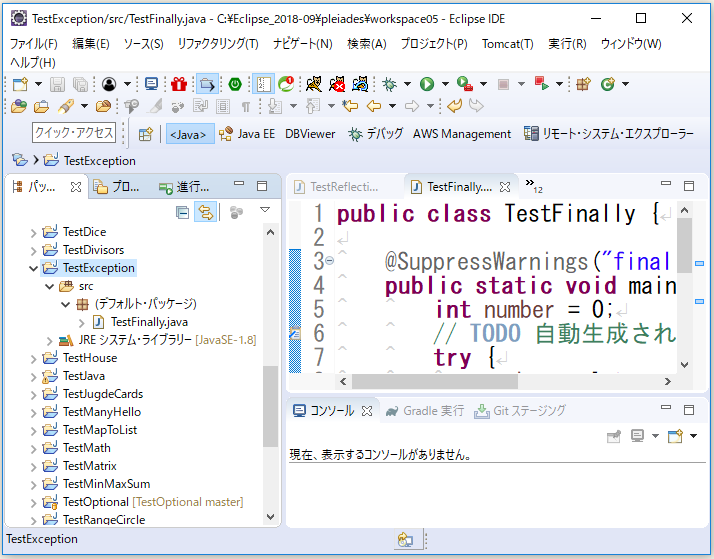Expand the TestFinally.java node
Screen dimensions: 714x559
pyautogui.click(x=82, y=323)
